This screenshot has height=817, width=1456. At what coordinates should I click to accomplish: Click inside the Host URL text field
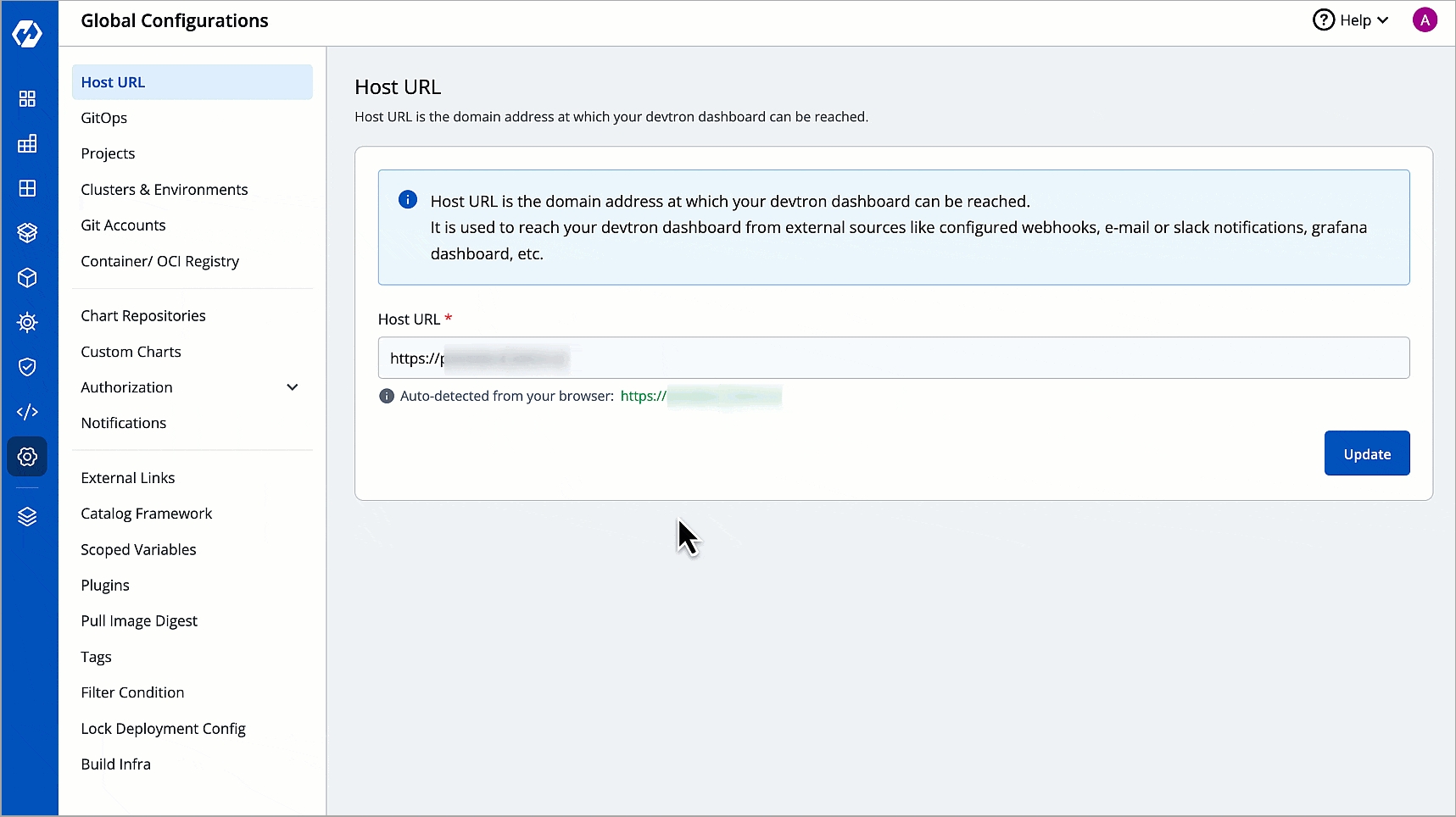pos(893,358)
